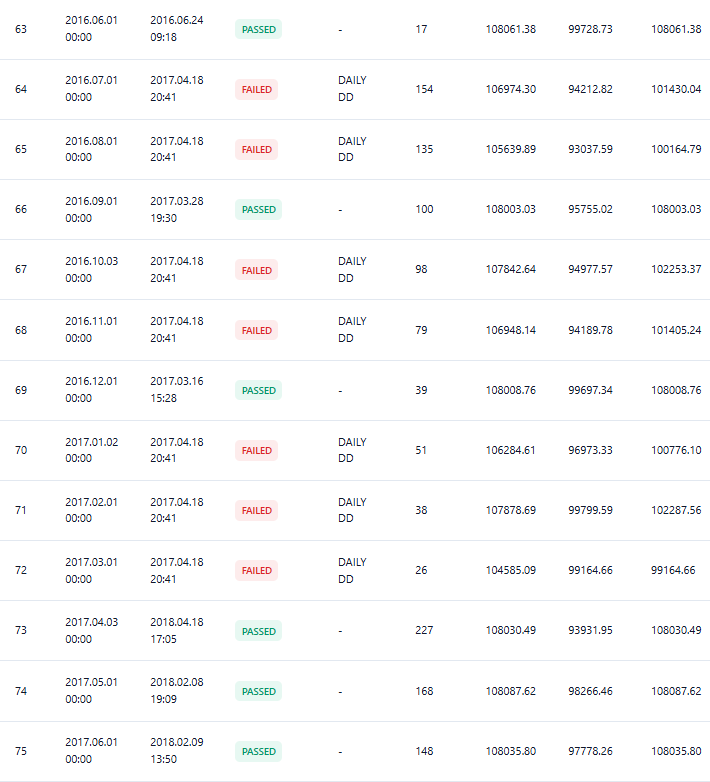Click the 2017.06.01 start date in row 75
Image resolution: width=710 pixels, height=782 pixels.
(x=91, y=743)
